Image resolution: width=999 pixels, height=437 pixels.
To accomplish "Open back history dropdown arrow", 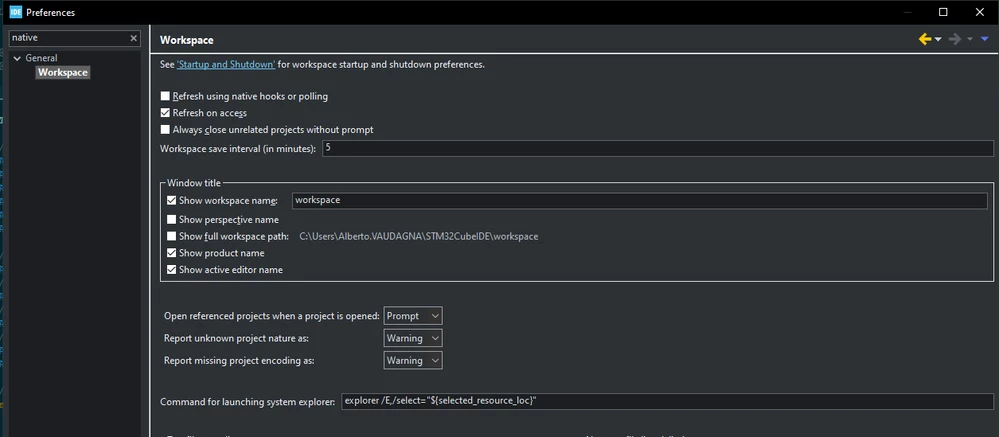I will coord(938,40).
